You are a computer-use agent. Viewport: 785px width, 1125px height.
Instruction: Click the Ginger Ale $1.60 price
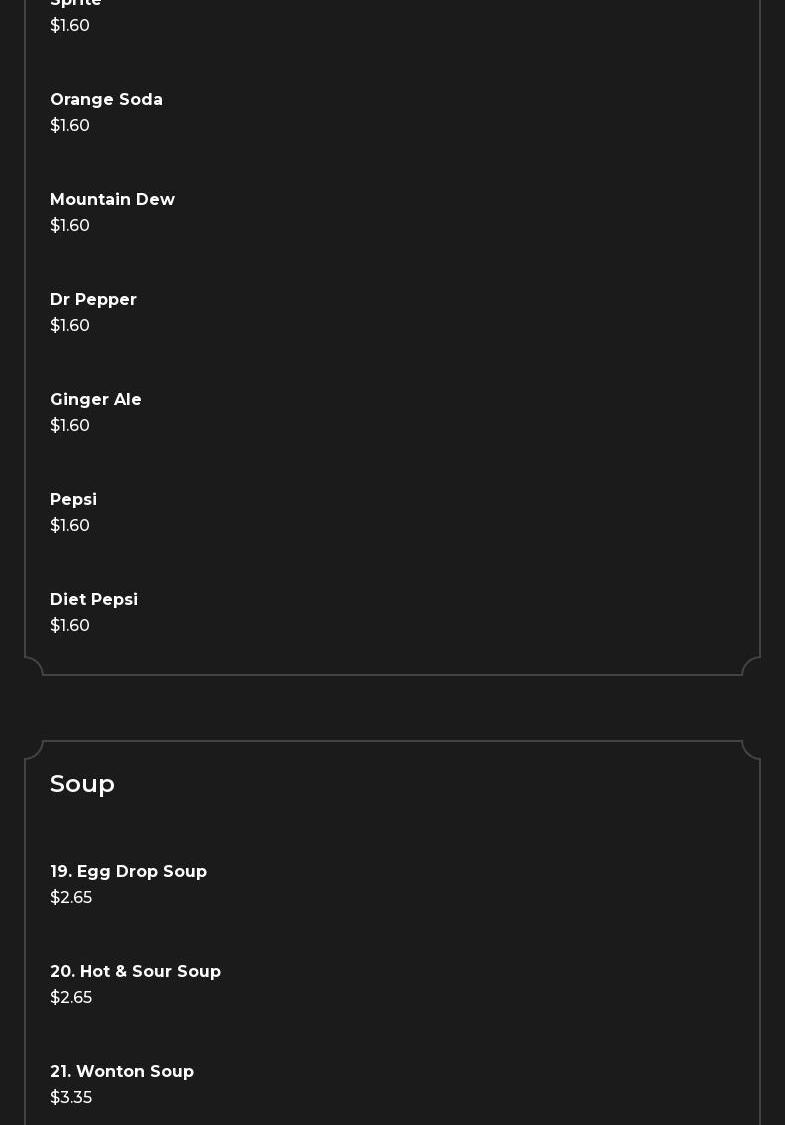pos(70,426)
